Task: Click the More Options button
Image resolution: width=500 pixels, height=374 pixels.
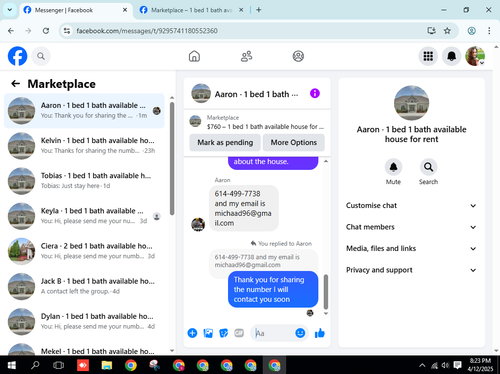Action: (294, 142)
